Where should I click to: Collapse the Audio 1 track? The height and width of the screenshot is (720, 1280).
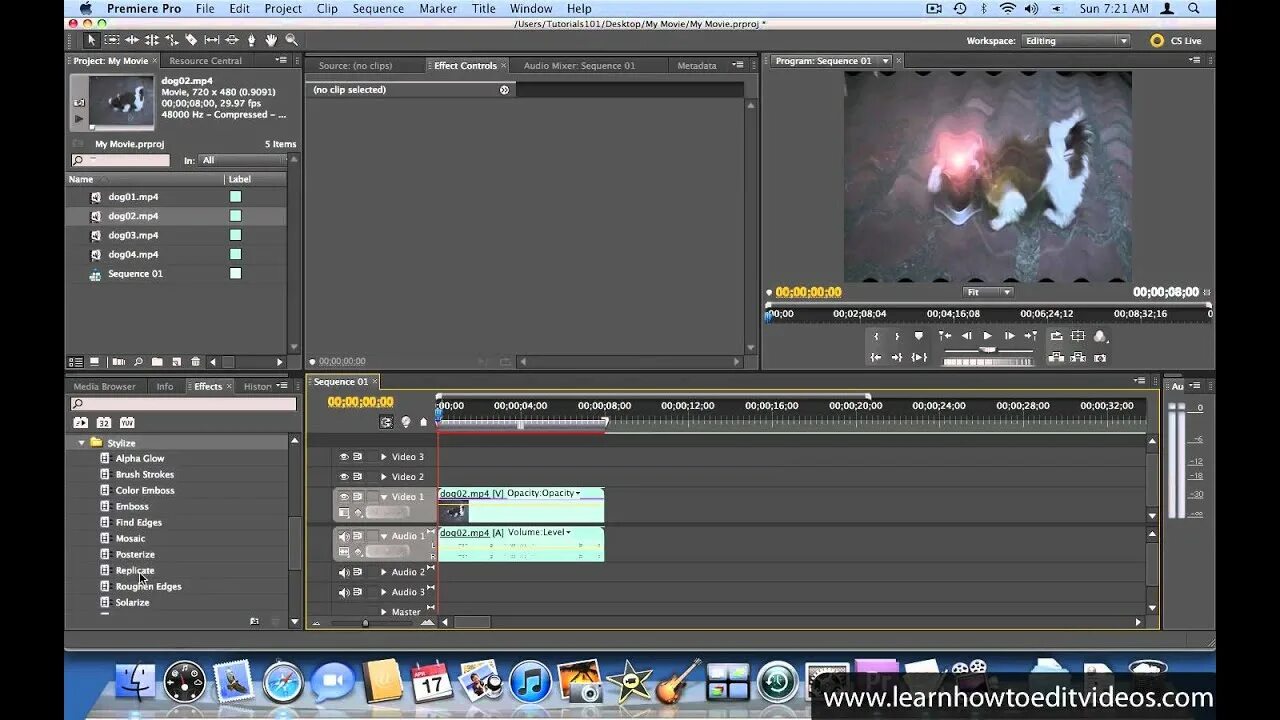tap(383, 536)
